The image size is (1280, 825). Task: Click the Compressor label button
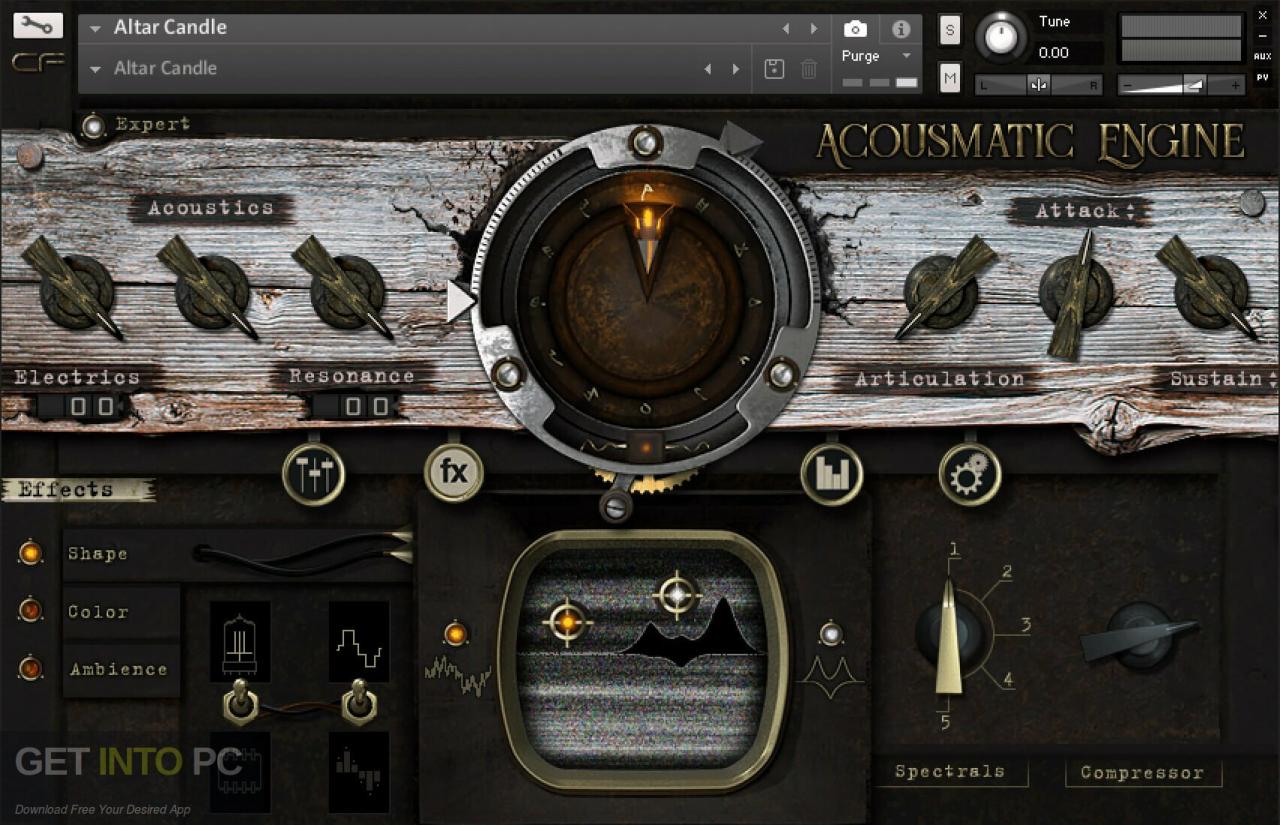1142,772
